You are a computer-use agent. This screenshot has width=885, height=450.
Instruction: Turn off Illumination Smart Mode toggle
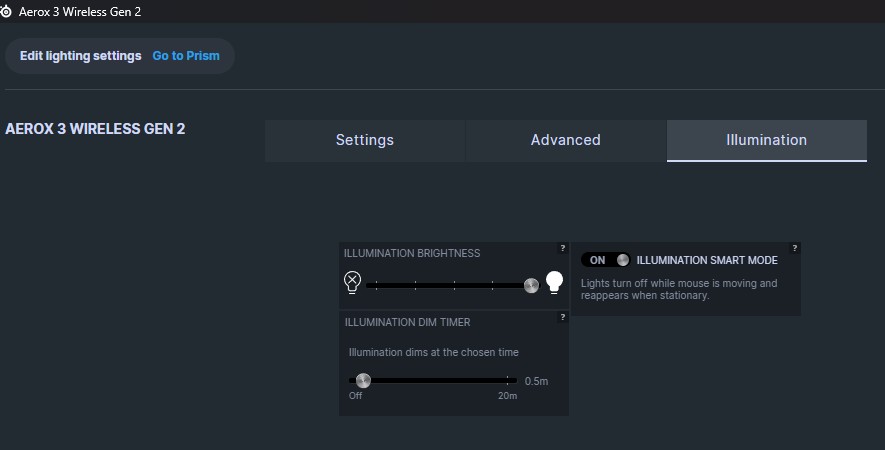coord(606,260)
